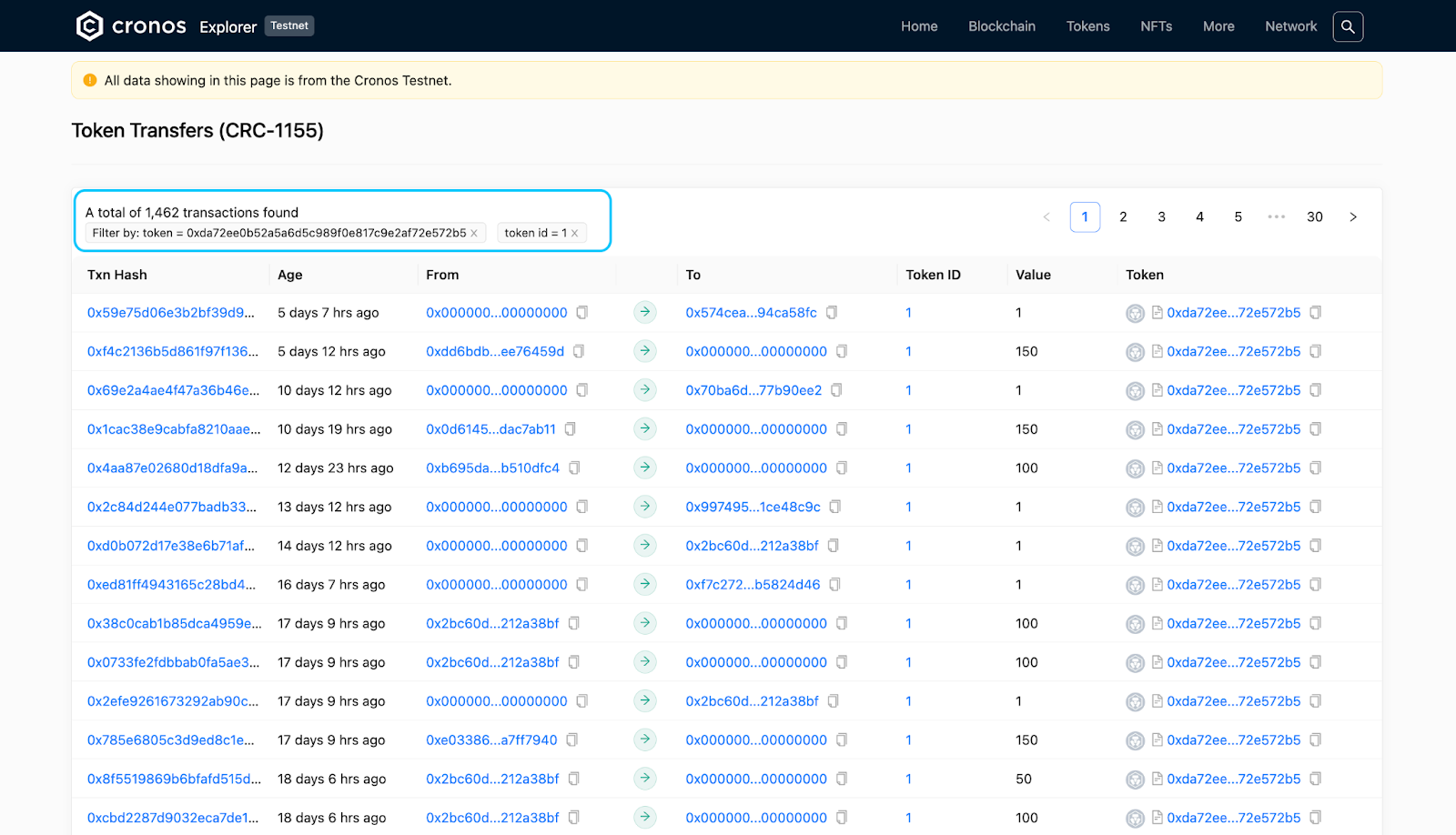Copy the To address 0x574cea...94ca58fc

pos(831,312)
